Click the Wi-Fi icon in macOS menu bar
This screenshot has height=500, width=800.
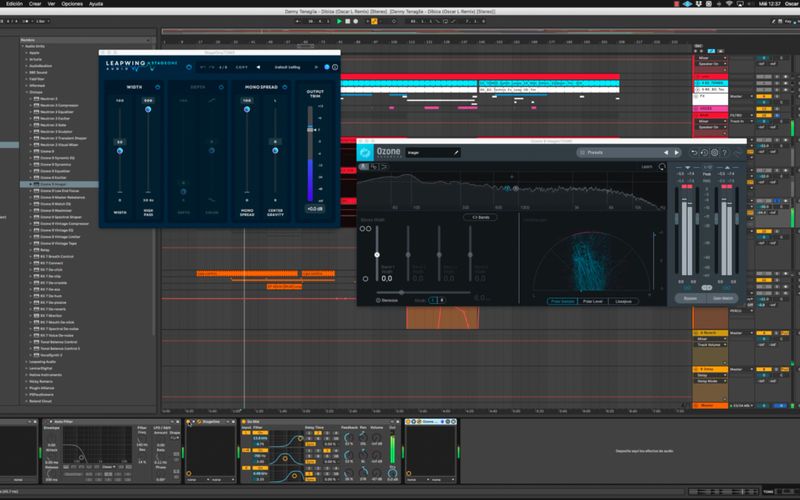pos(729,4)
